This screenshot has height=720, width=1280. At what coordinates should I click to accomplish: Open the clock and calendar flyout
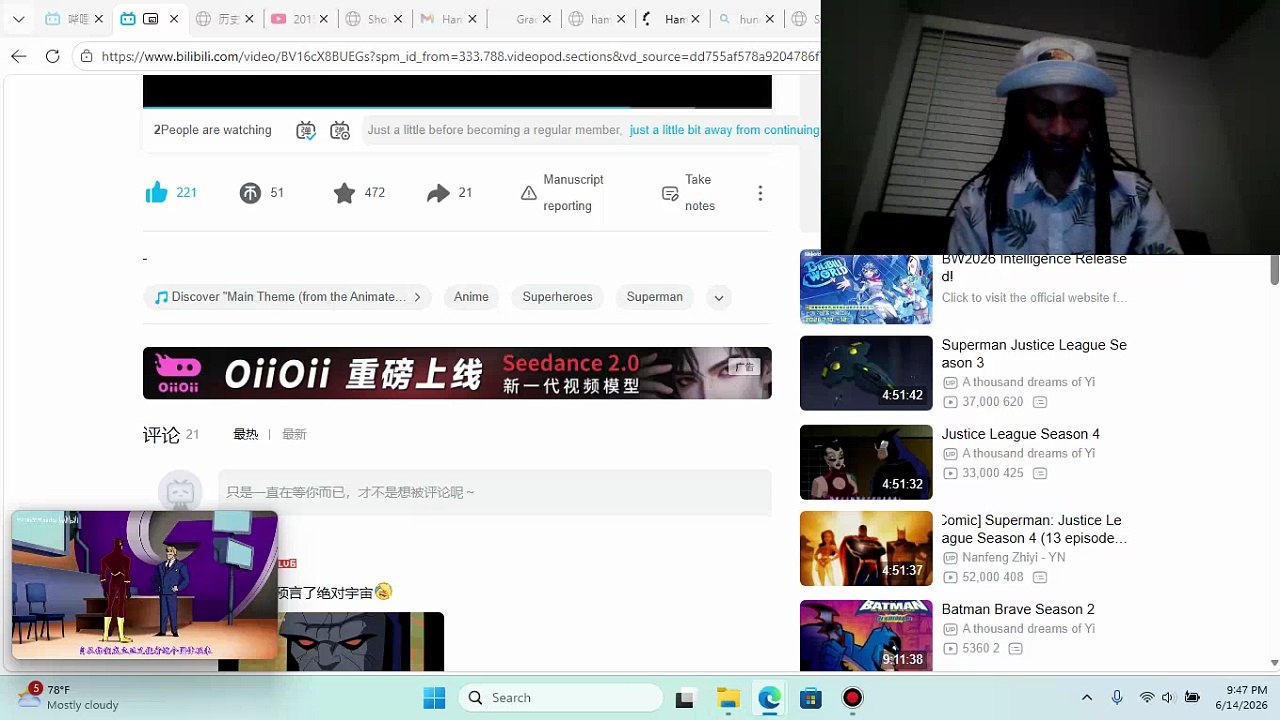1239,698
